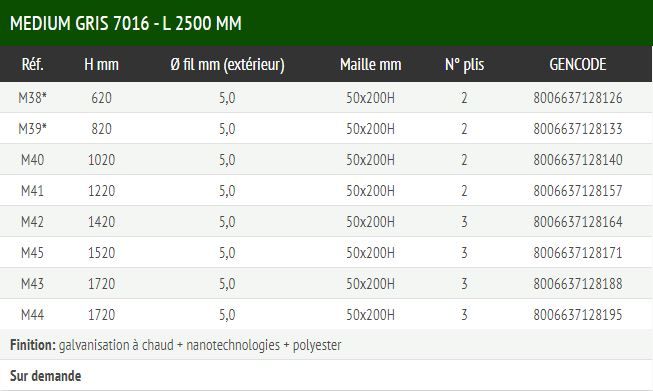Screen dimensions: 653x391
Task: Click gencode '8006637128133'
Action: (x=578, y=129)
